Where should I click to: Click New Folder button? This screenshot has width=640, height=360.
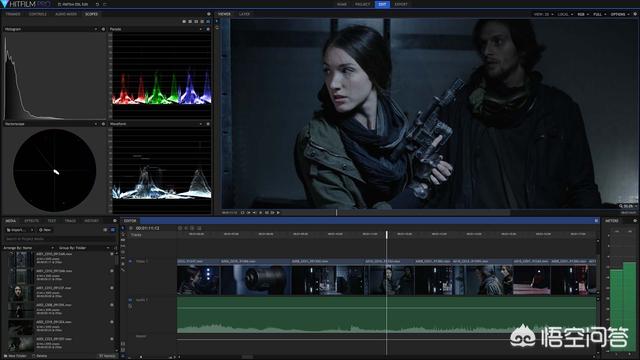(x=15, y=356)
